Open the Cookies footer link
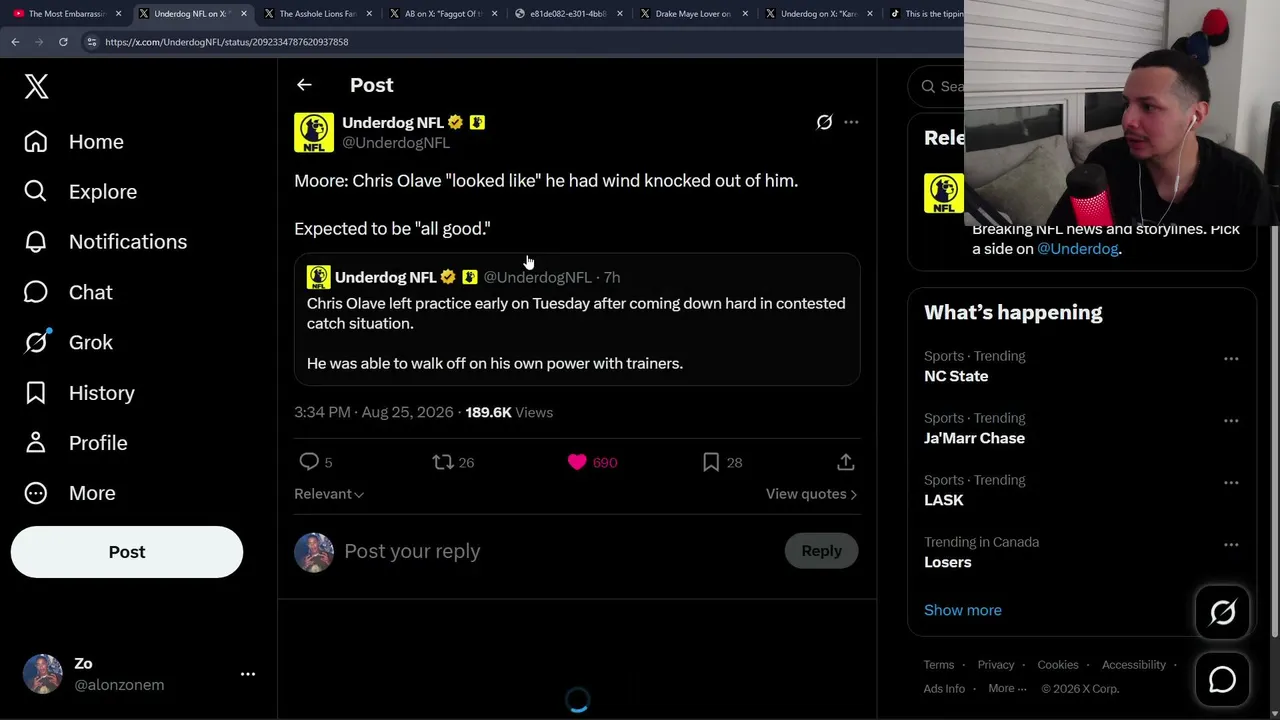Screen dimensions: 1280x720 (1058, 665)
